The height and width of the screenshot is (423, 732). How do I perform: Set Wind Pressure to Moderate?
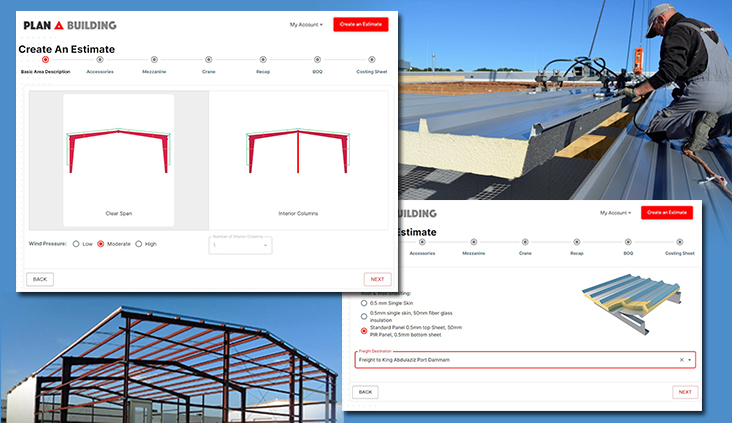[101, 244]
